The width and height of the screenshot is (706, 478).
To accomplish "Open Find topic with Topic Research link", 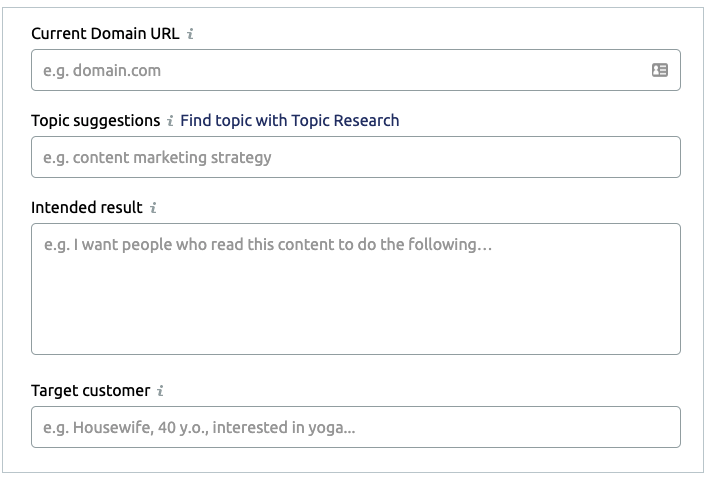I will pos(290,121).
